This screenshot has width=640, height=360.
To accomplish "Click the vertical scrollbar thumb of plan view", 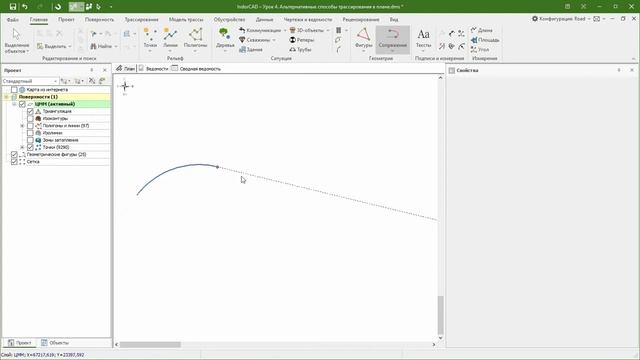I will pos(440,315).
